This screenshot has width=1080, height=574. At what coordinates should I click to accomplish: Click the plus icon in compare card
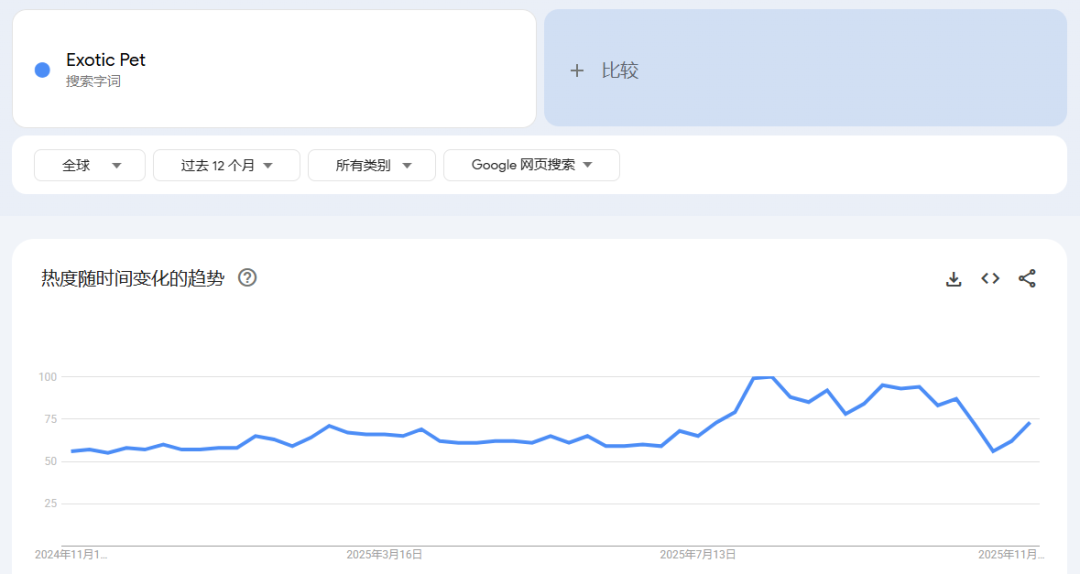[x=576, y=71]
